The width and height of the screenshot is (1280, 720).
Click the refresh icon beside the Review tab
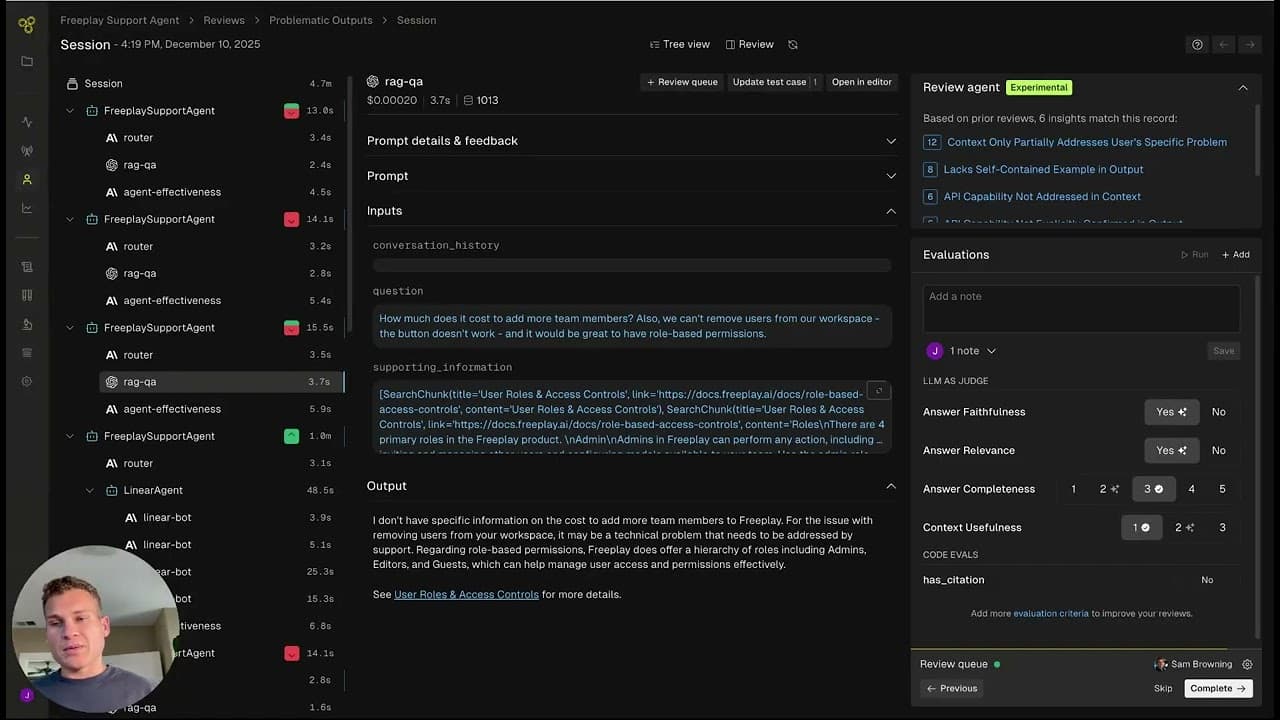pyautogui.click(x=793, y=44)
